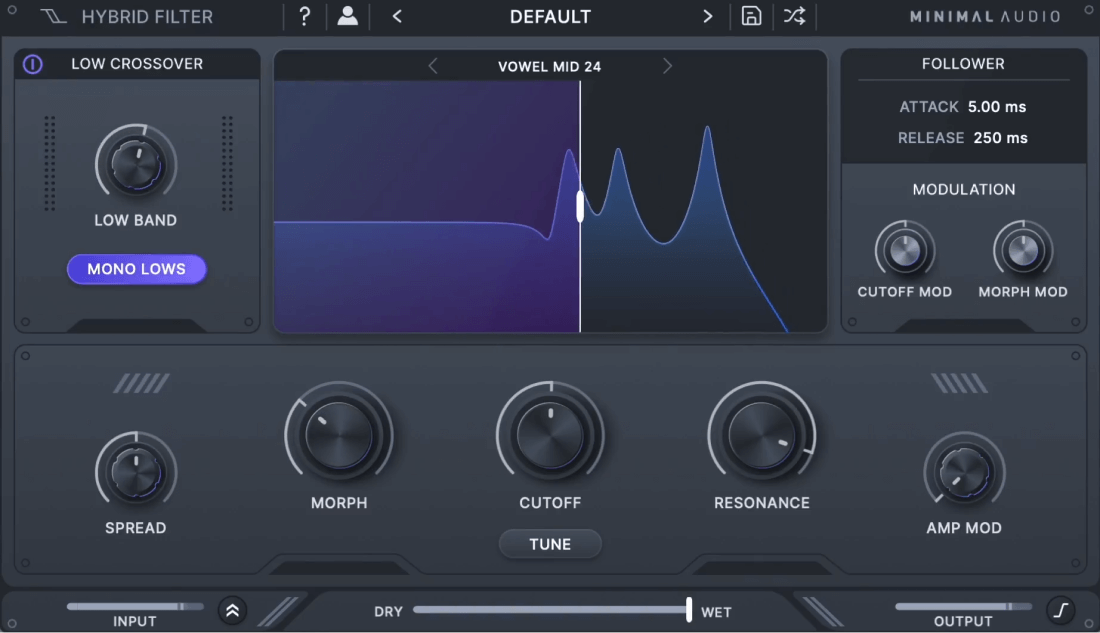The image size is (1100, 633).
Task: Click the LOW BAND knob
Action: point(136,166)
